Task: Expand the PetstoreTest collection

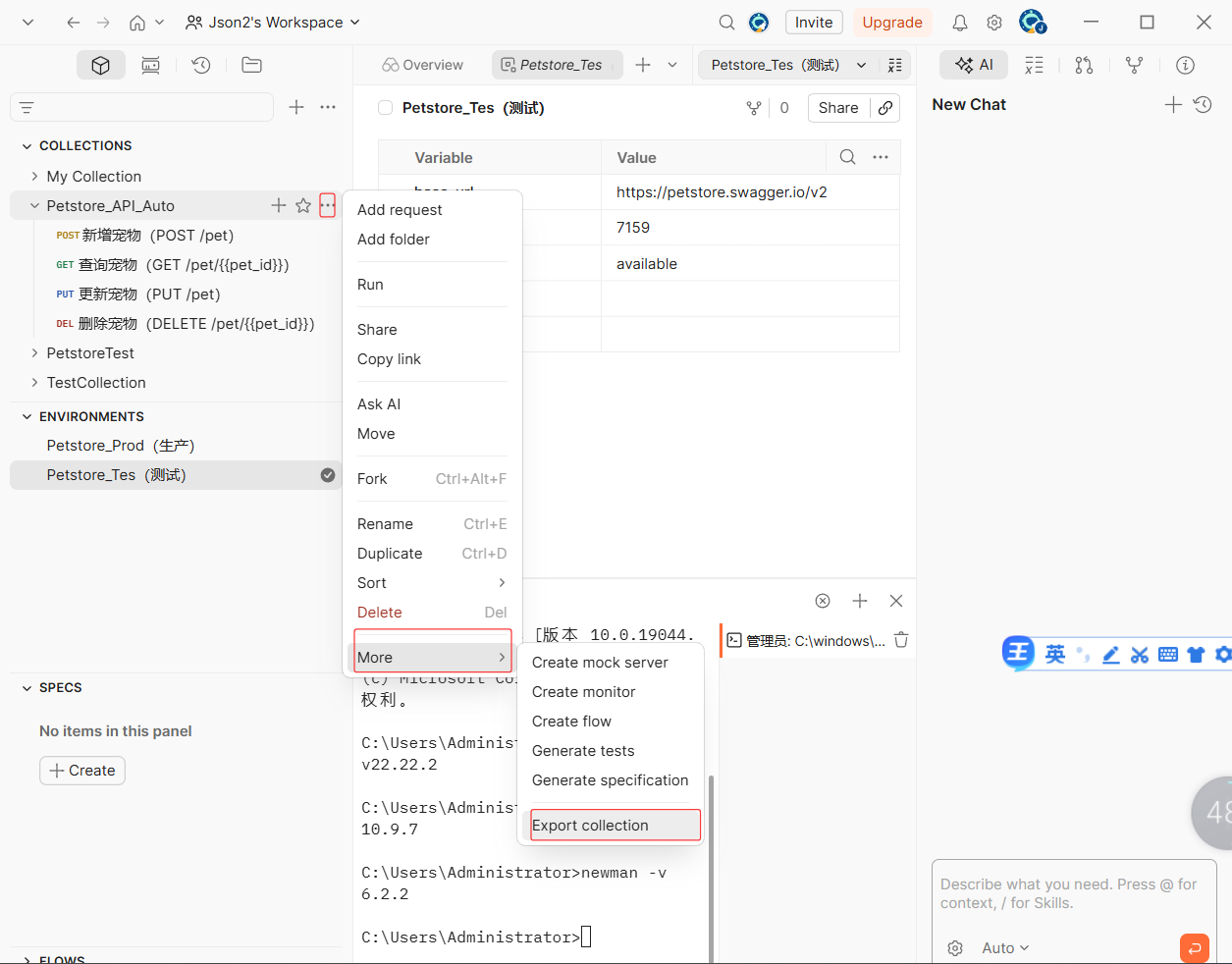Action: 35,353
